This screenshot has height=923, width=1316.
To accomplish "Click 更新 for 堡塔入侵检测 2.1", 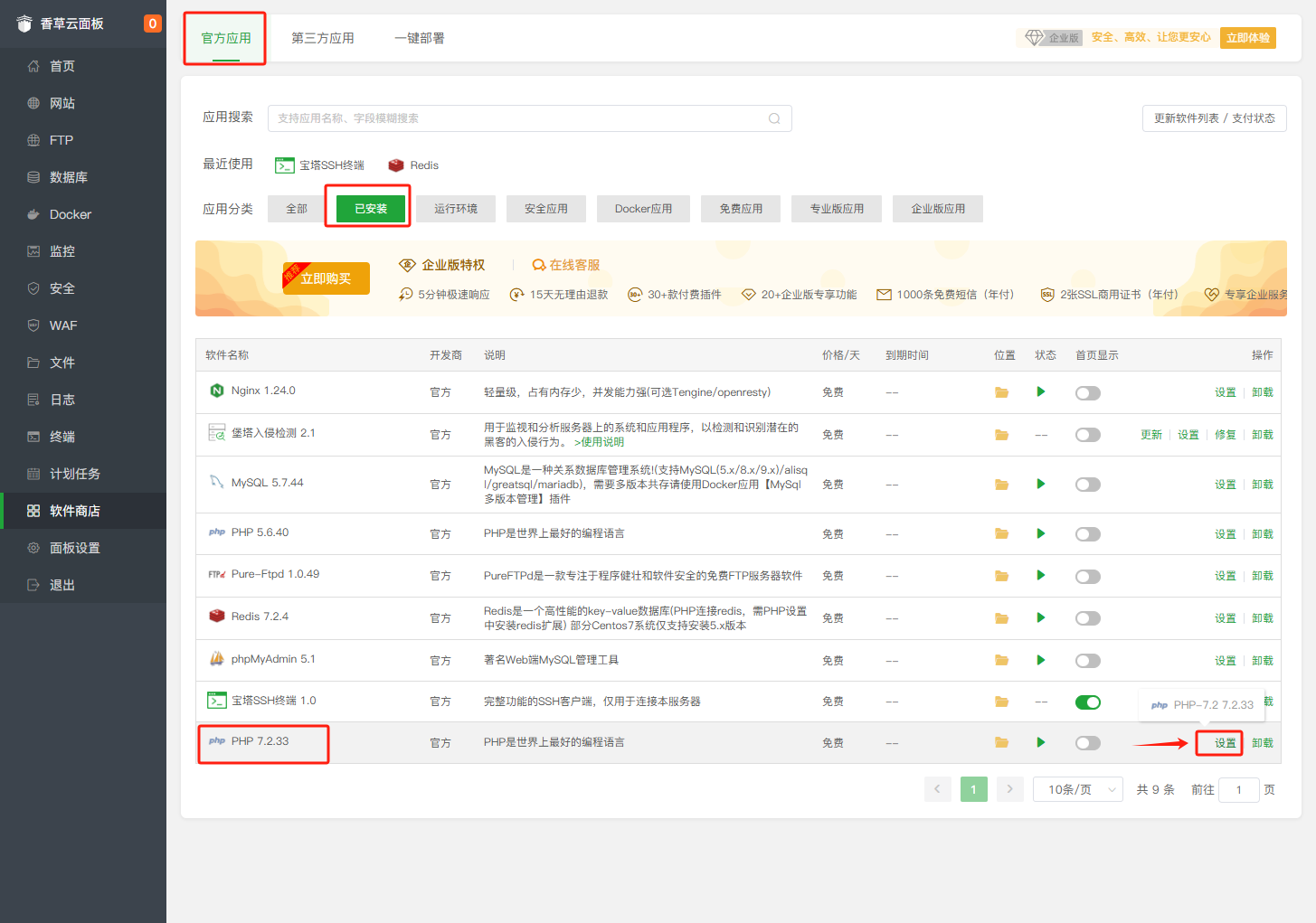I will (1151, 435).
